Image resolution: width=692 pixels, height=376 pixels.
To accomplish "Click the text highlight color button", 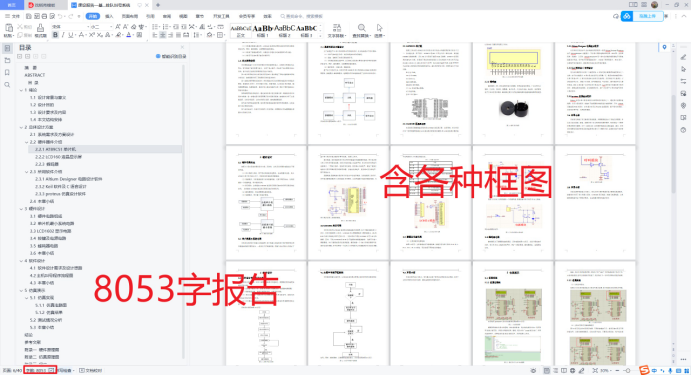I will point(119,35).
